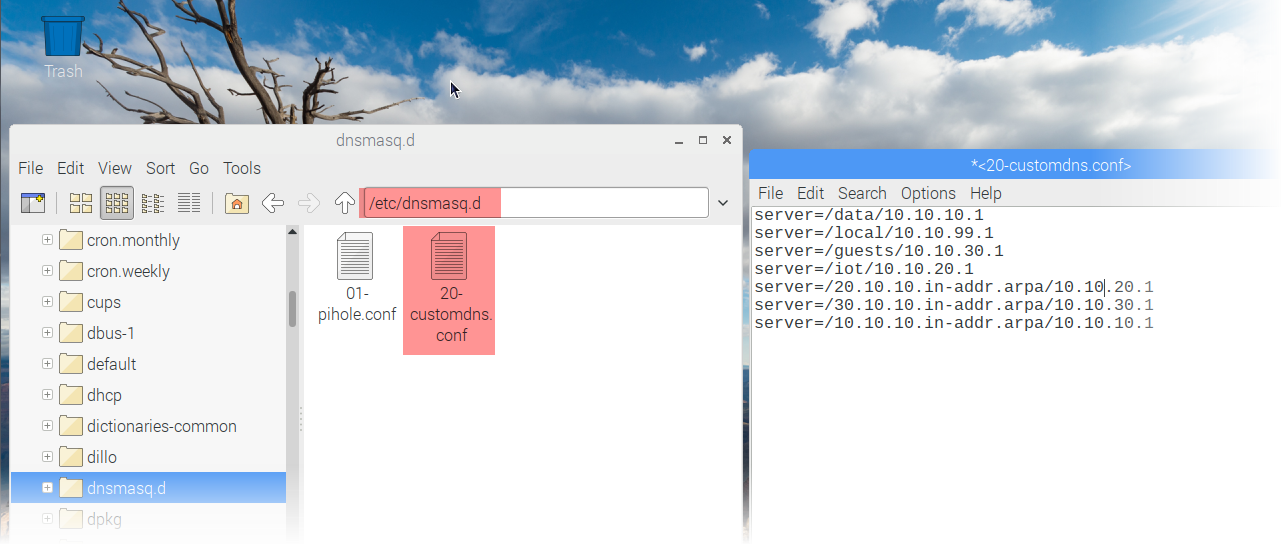Select cron.monthly in folder tree
Viewport: 1282px width, 545px height.
coord(133,240)
